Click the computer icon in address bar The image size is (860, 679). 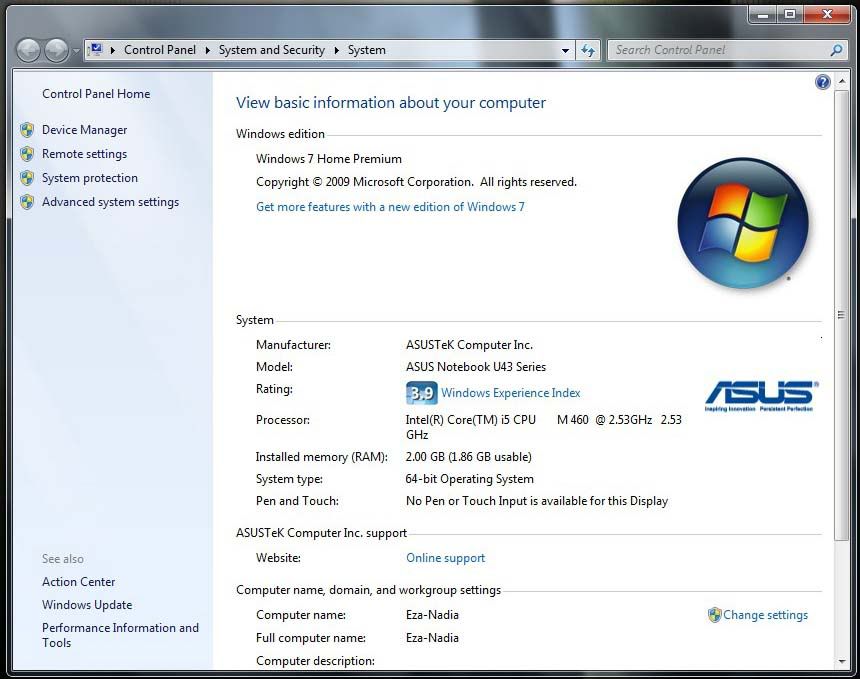pos(95,50)
